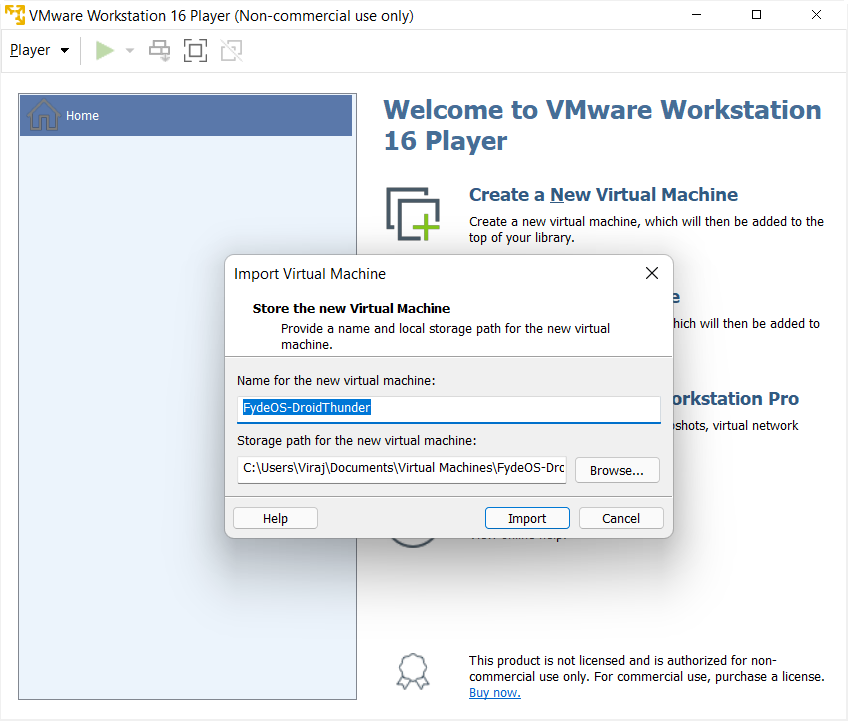Open the Player menu
Viewport: 848px width, 721px height.
tap(39, 50)
